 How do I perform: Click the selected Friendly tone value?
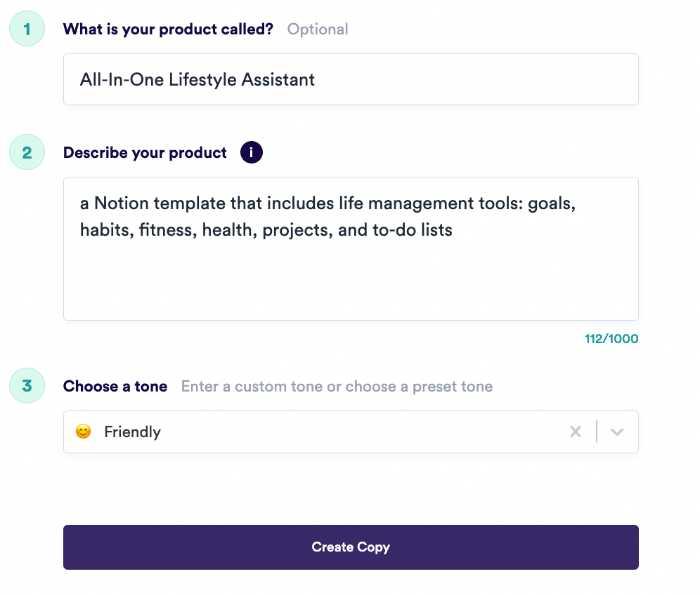132,432
